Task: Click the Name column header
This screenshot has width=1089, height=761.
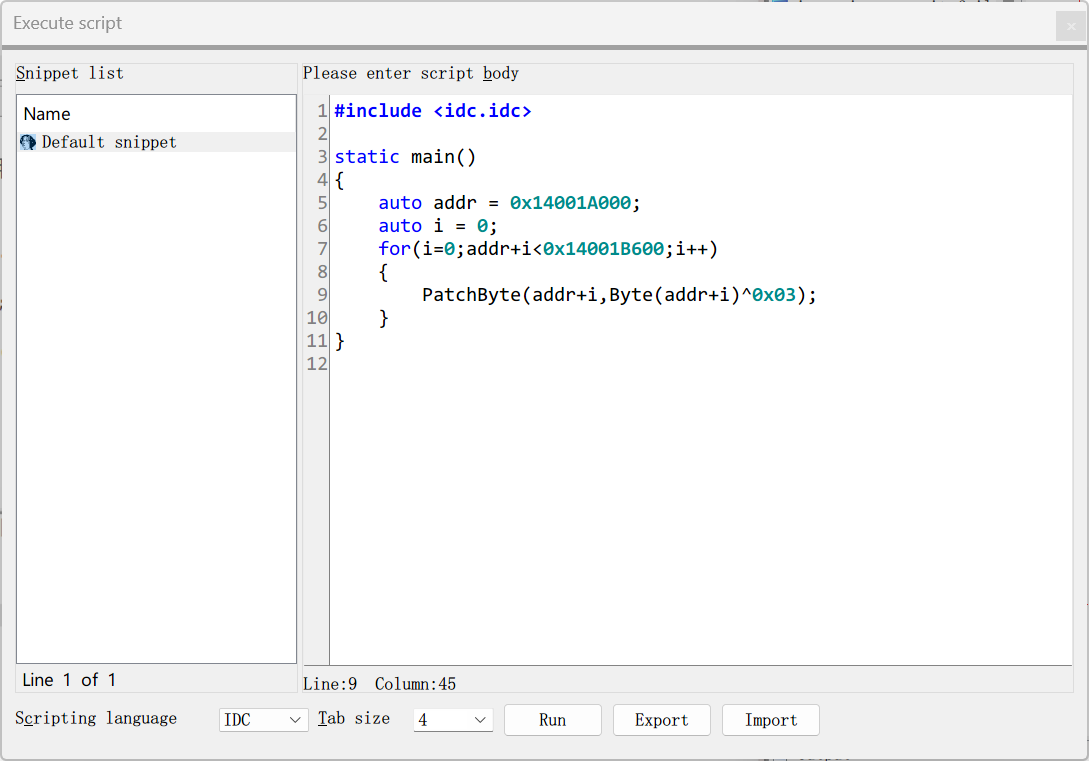Action: click(x=47, y=114)
